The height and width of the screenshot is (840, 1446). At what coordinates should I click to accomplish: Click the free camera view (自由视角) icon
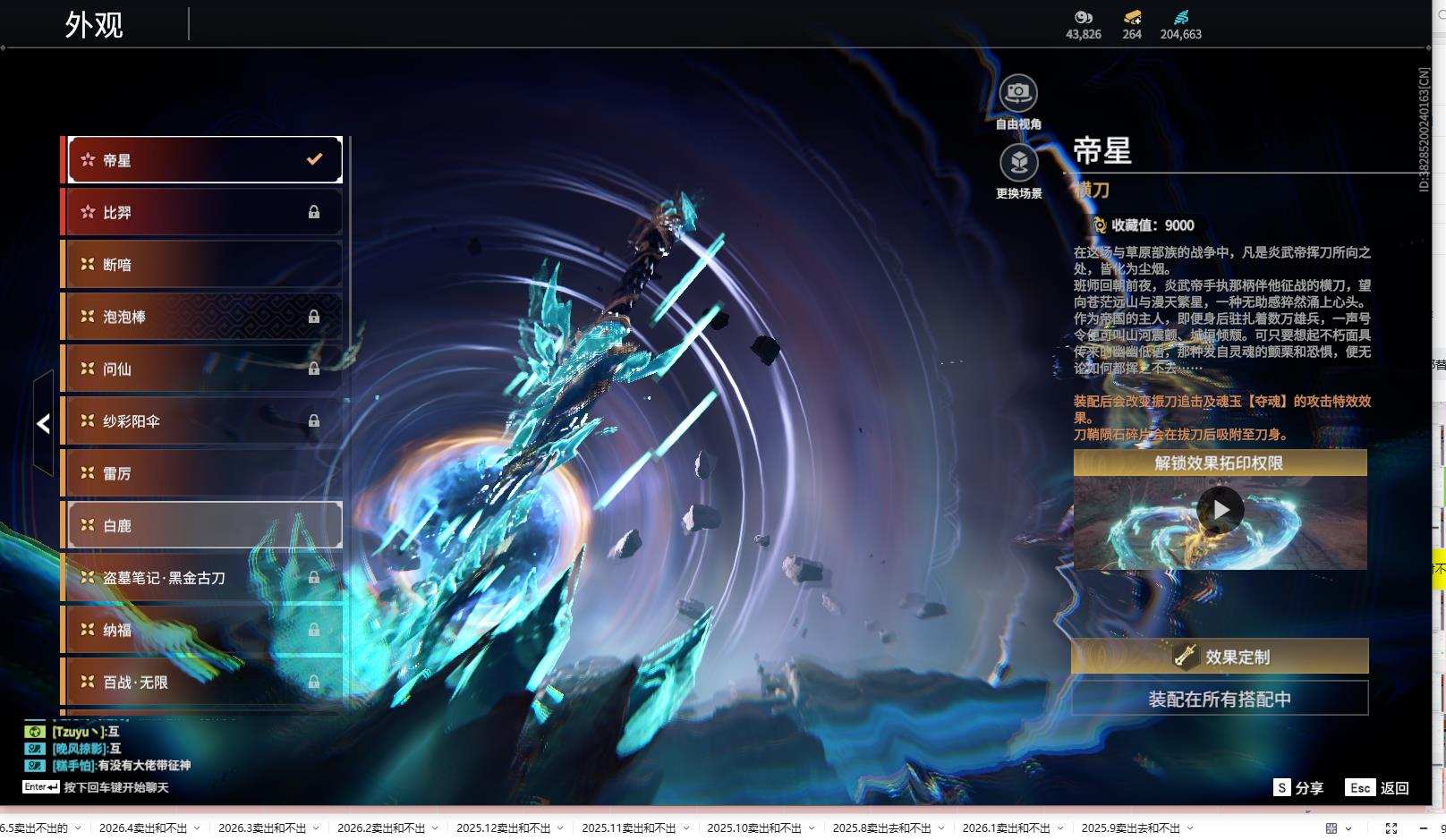pyautogui.click(x=1018, y=92)
